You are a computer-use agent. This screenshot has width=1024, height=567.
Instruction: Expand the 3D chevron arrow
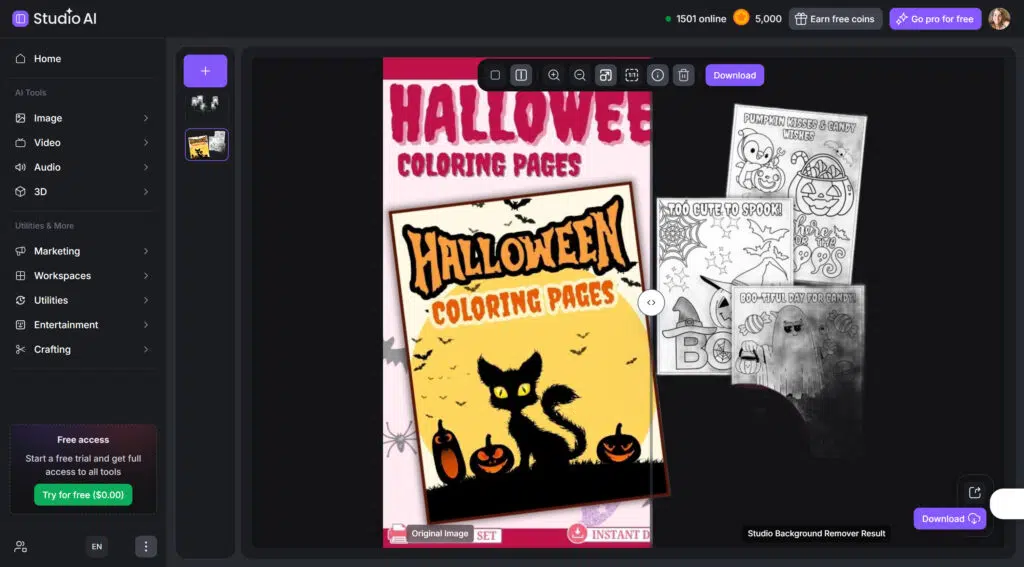pyautogui.click(x=146, y=191)
